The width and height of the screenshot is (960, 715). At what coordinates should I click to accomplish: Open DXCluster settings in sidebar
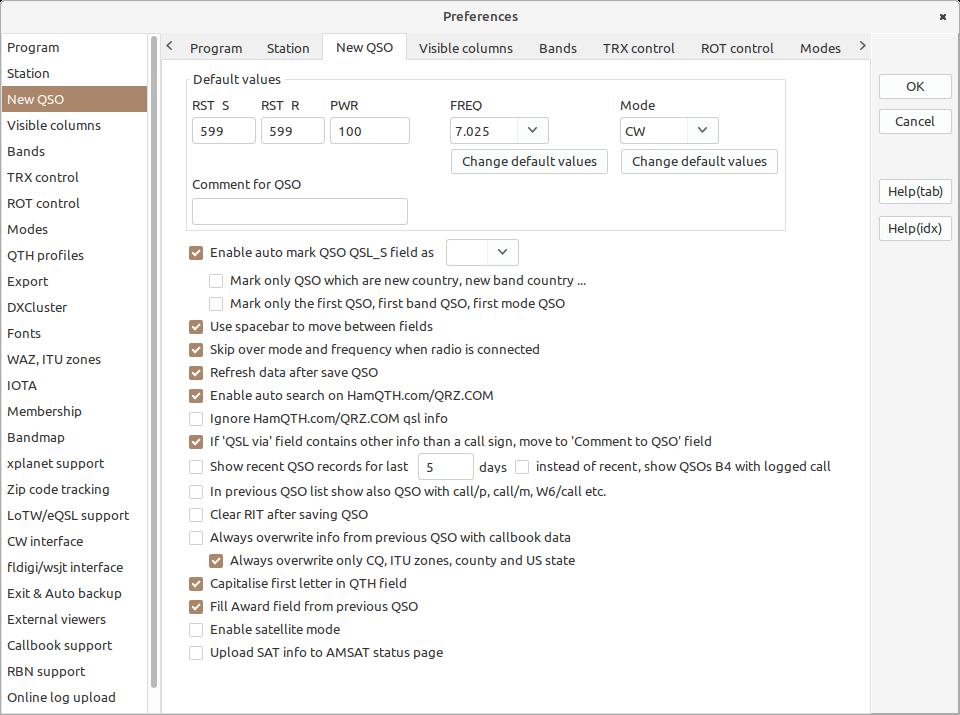point(74,307)
